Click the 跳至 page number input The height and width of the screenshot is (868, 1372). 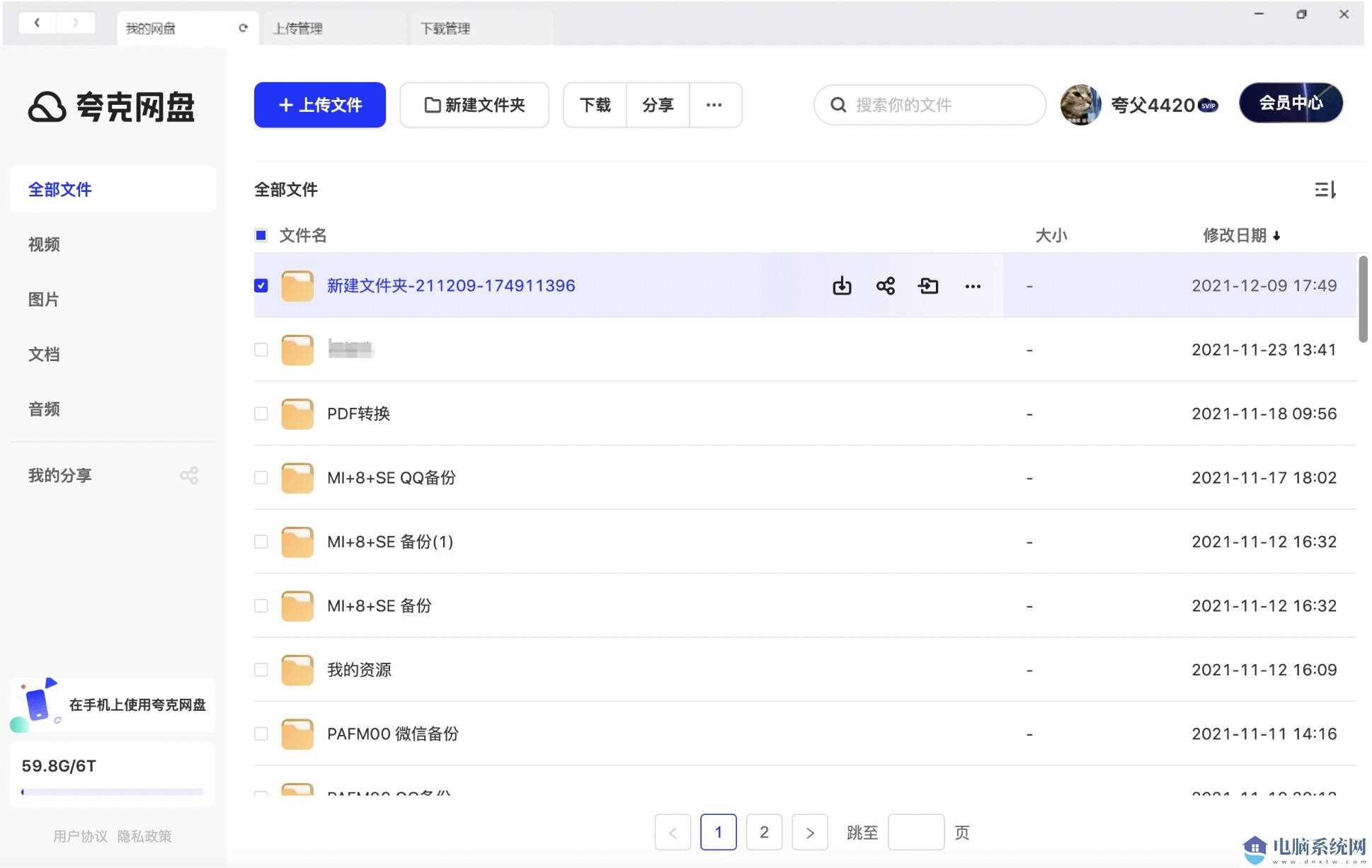[916, 833]
